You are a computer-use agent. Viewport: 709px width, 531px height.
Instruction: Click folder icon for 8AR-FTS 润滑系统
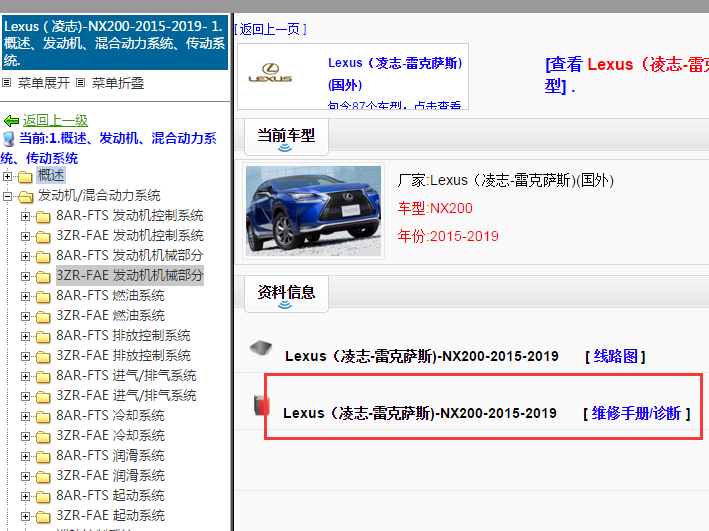coord(43,456)
